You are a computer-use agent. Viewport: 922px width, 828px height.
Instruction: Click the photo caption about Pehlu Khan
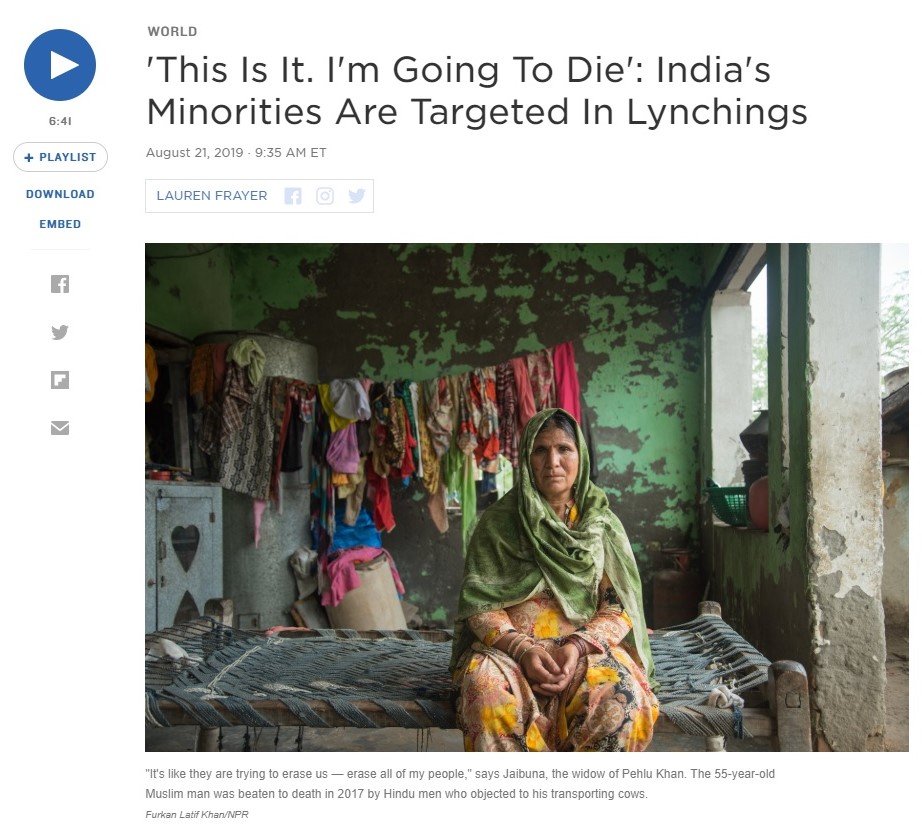click(x=460, y=784)
